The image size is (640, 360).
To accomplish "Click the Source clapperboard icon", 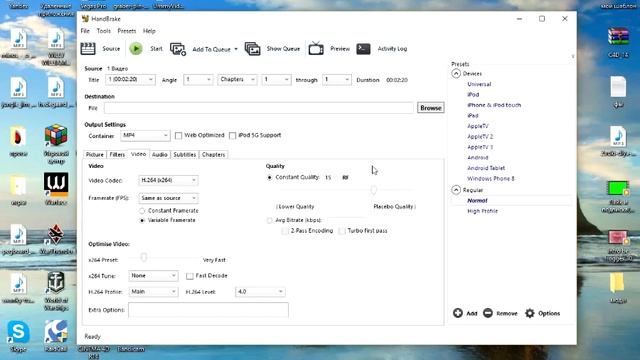I will (88, 49).
